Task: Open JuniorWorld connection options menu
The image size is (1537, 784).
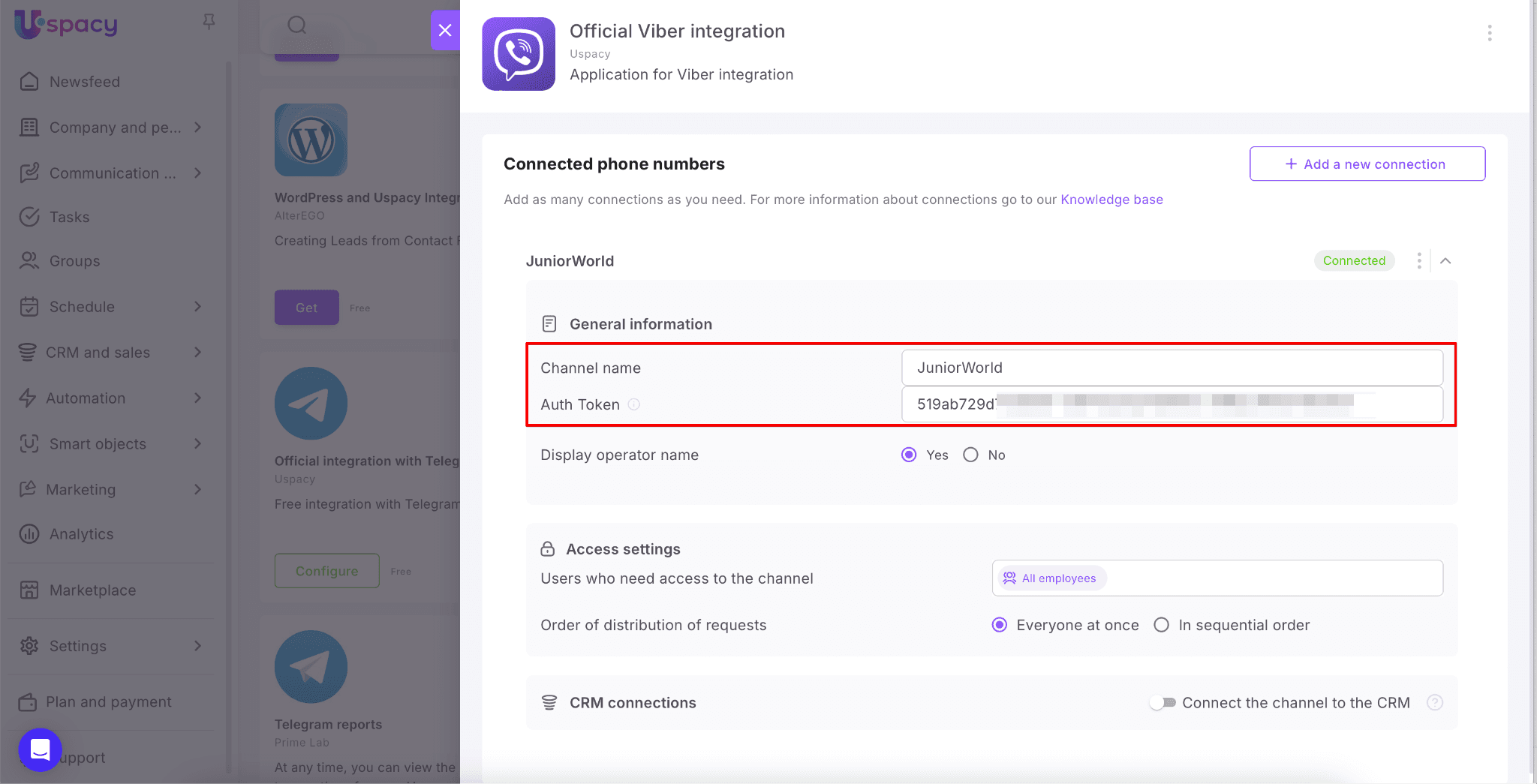Action: (1418, 260)
